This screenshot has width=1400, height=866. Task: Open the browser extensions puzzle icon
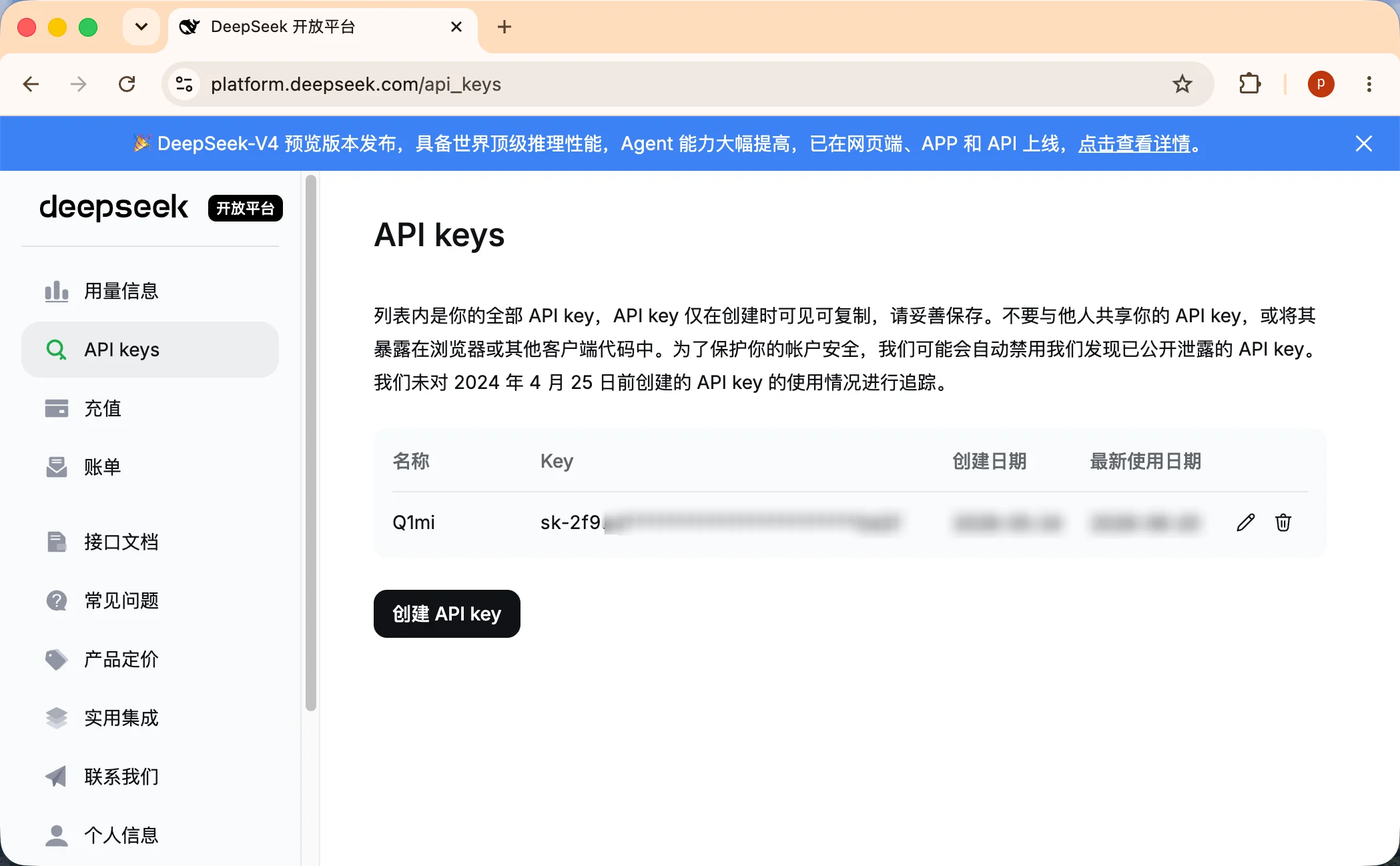1249,84
